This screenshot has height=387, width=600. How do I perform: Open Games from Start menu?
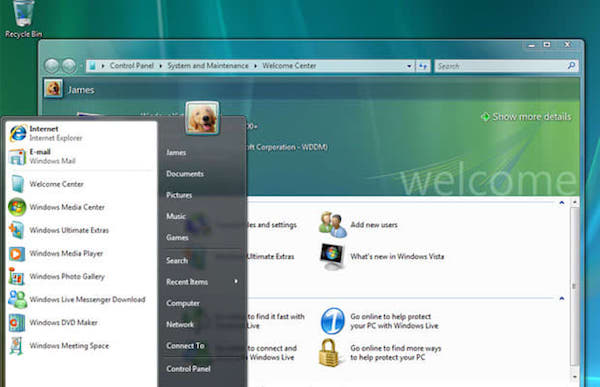(177, 238)
